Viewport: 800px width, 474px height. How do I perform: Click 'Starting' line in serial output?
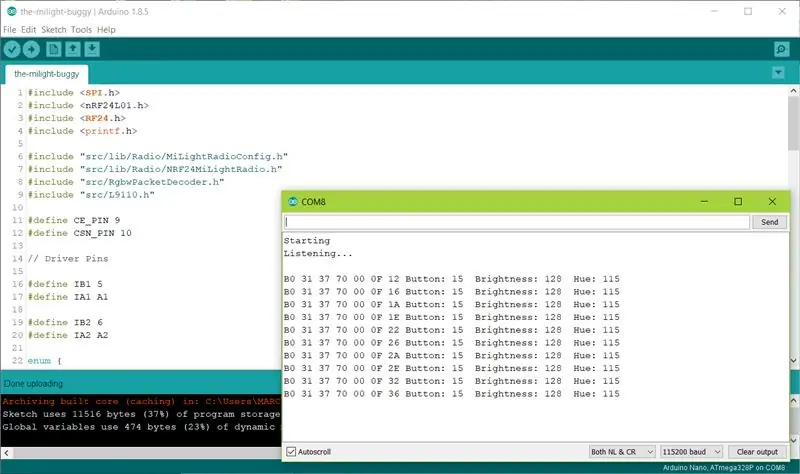coord(307,240)
